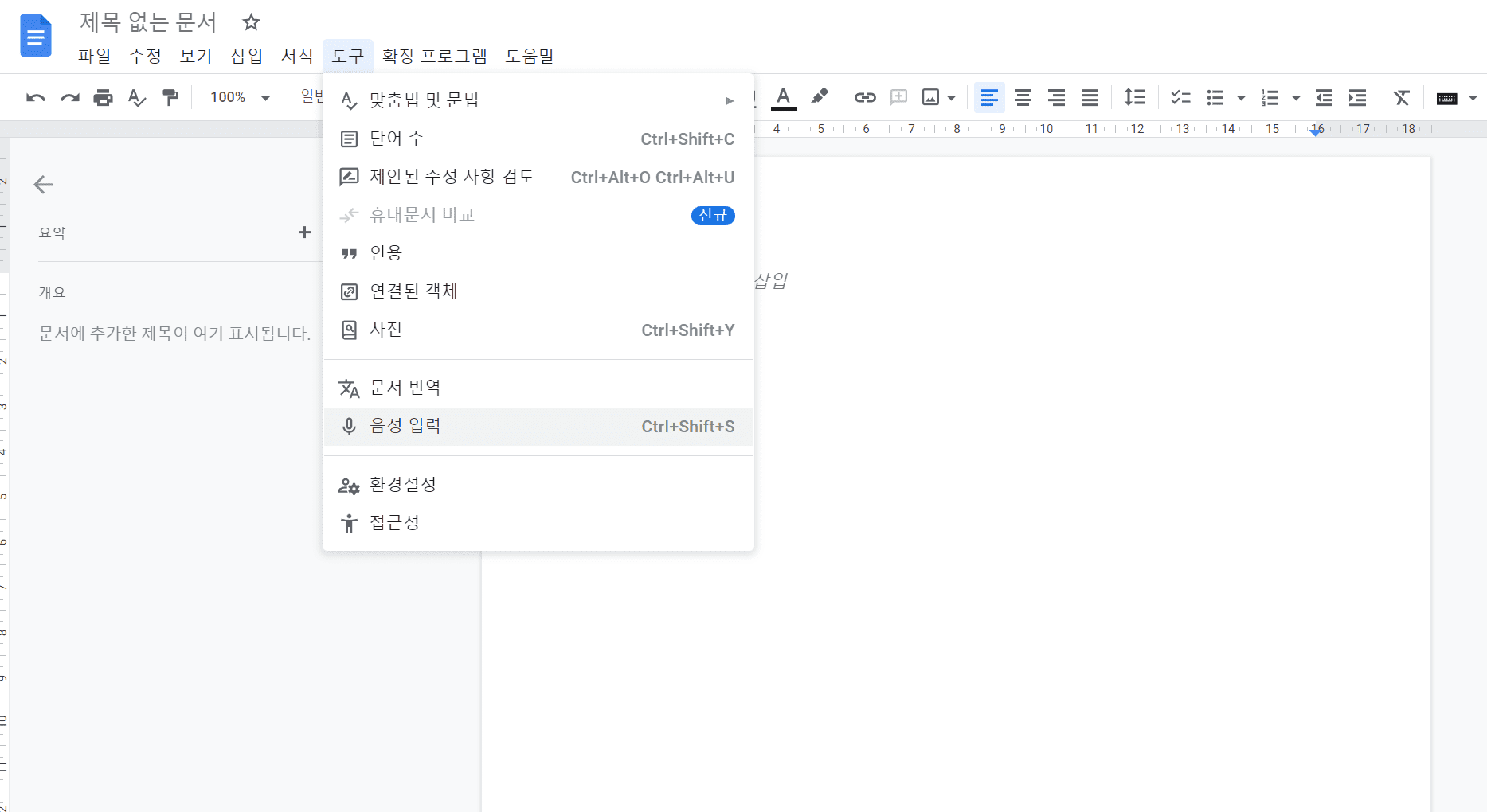The image size is (1487, 812).
Task: Close the open 도구 menu
Action: [348, 56]
